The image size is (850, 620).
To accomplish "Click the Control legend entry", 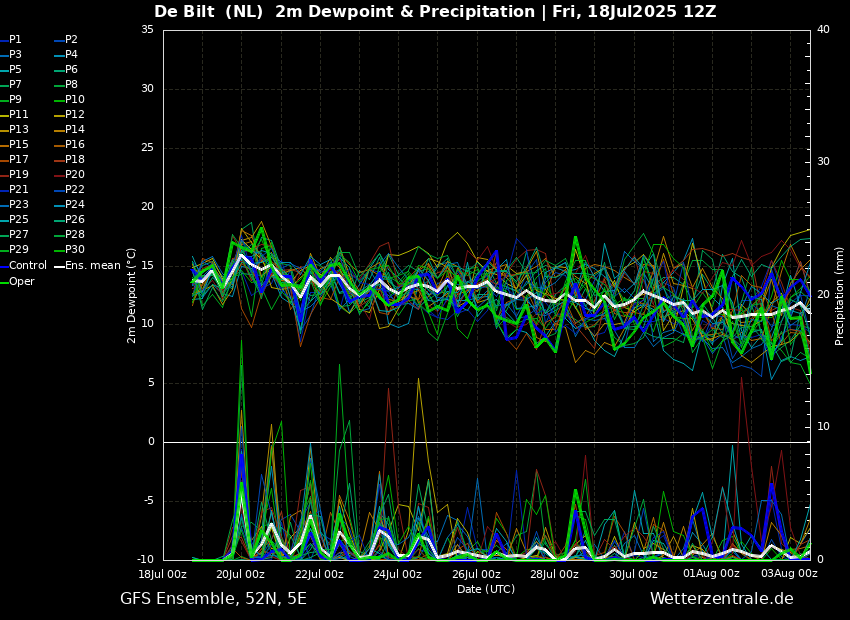I will (x=24, y=266).
